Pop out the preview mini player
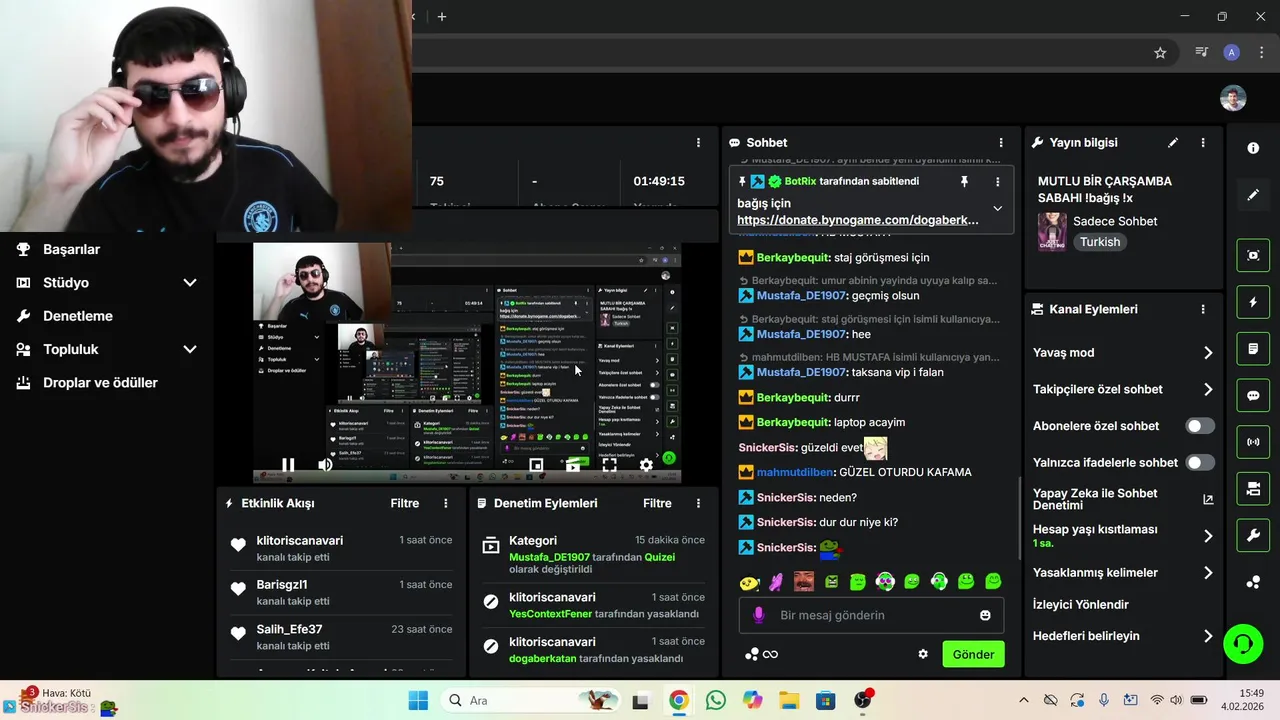 [536, 465]
